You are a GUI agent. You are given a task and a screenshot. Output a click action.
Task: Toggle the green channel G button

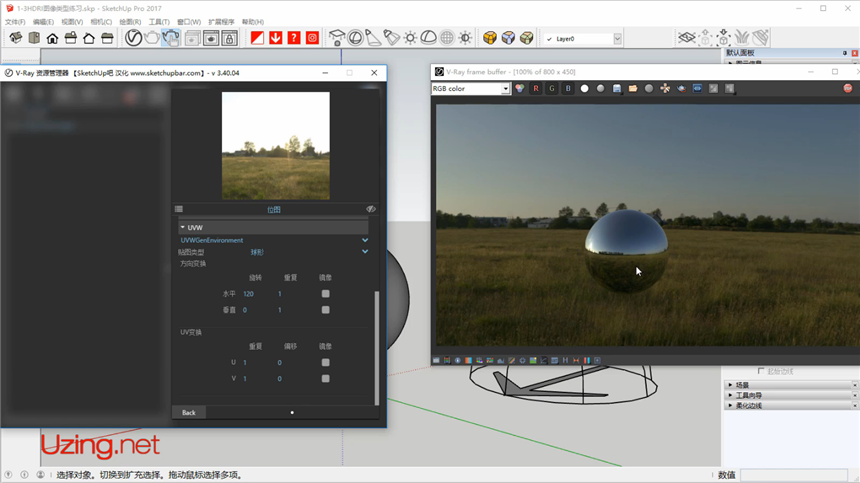click(552, 89)
